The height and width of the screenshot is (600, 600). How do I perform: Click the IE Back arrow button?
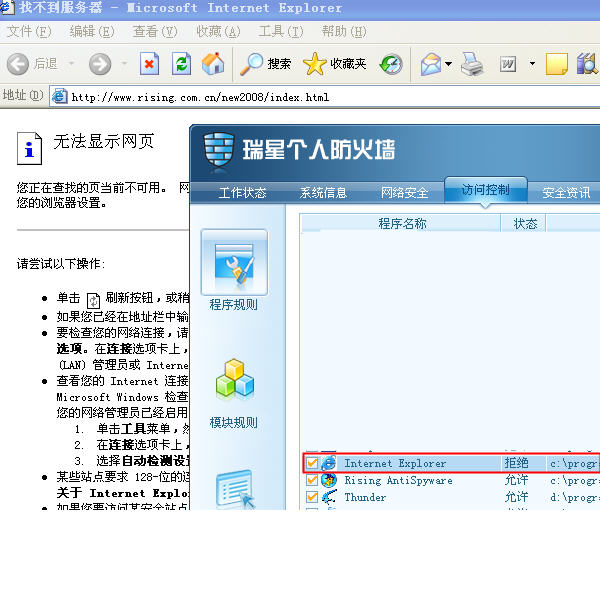(x=18, y=64)
